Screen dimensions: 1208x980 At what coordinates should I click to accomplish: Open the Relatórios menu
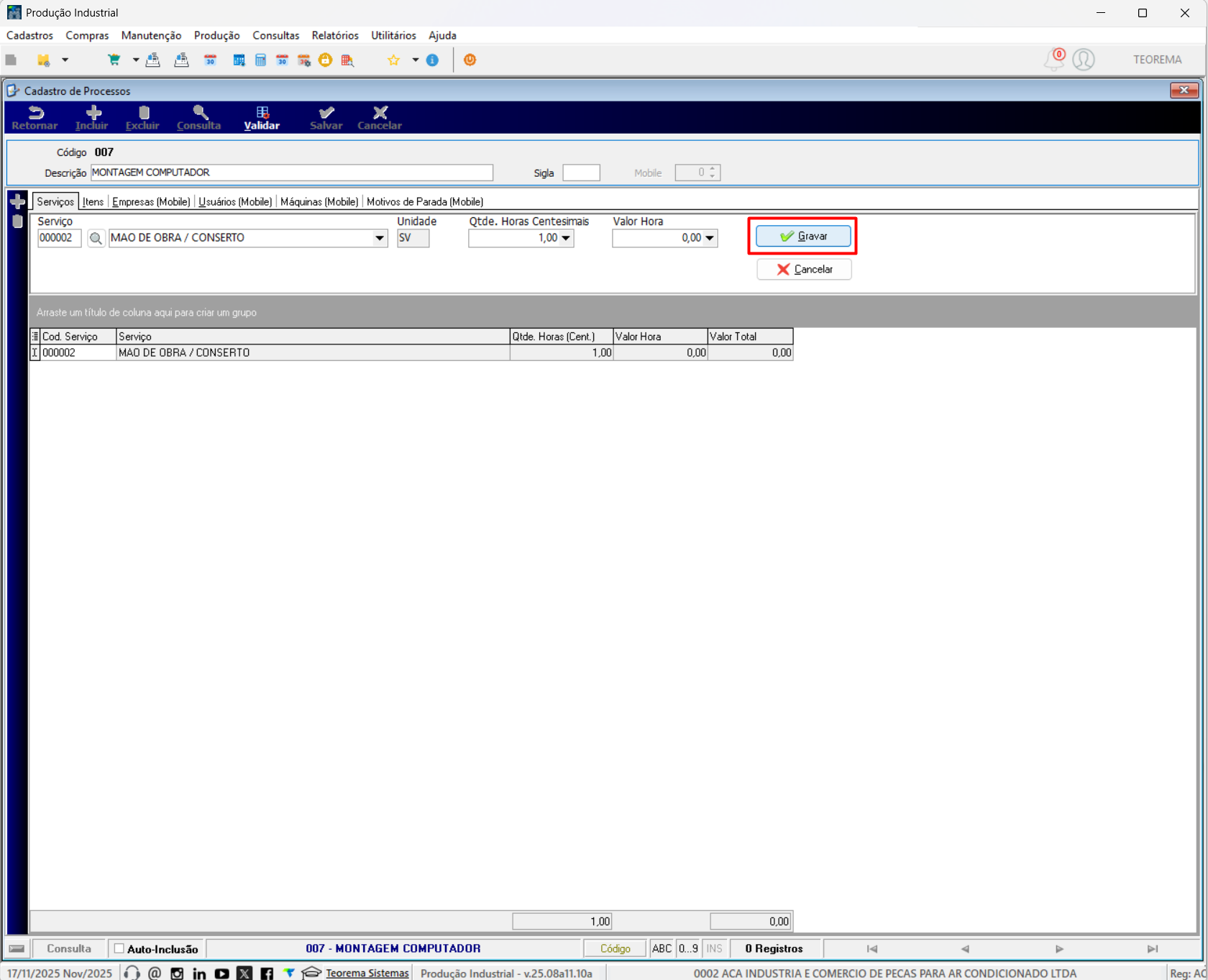335,35
